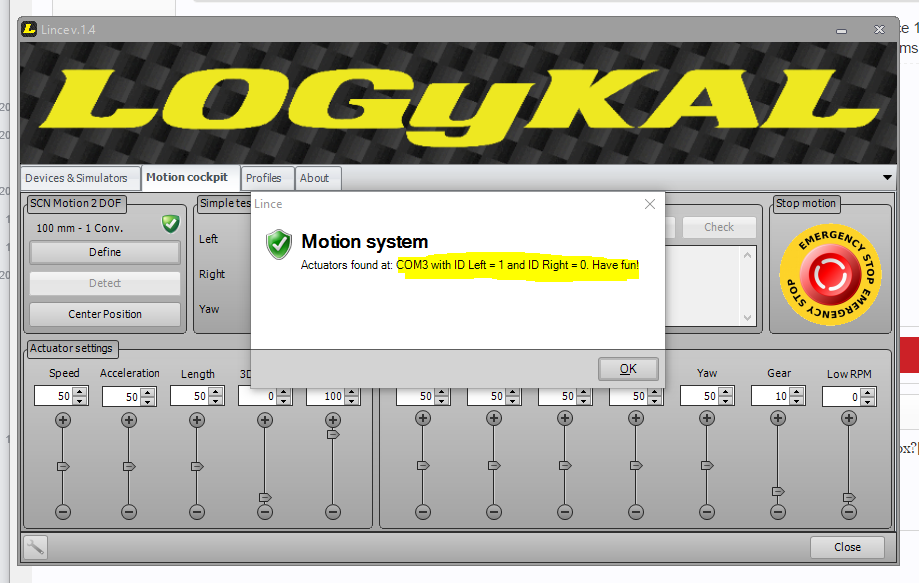Click the plus icon above the Acceleration slider

(129, 420)
